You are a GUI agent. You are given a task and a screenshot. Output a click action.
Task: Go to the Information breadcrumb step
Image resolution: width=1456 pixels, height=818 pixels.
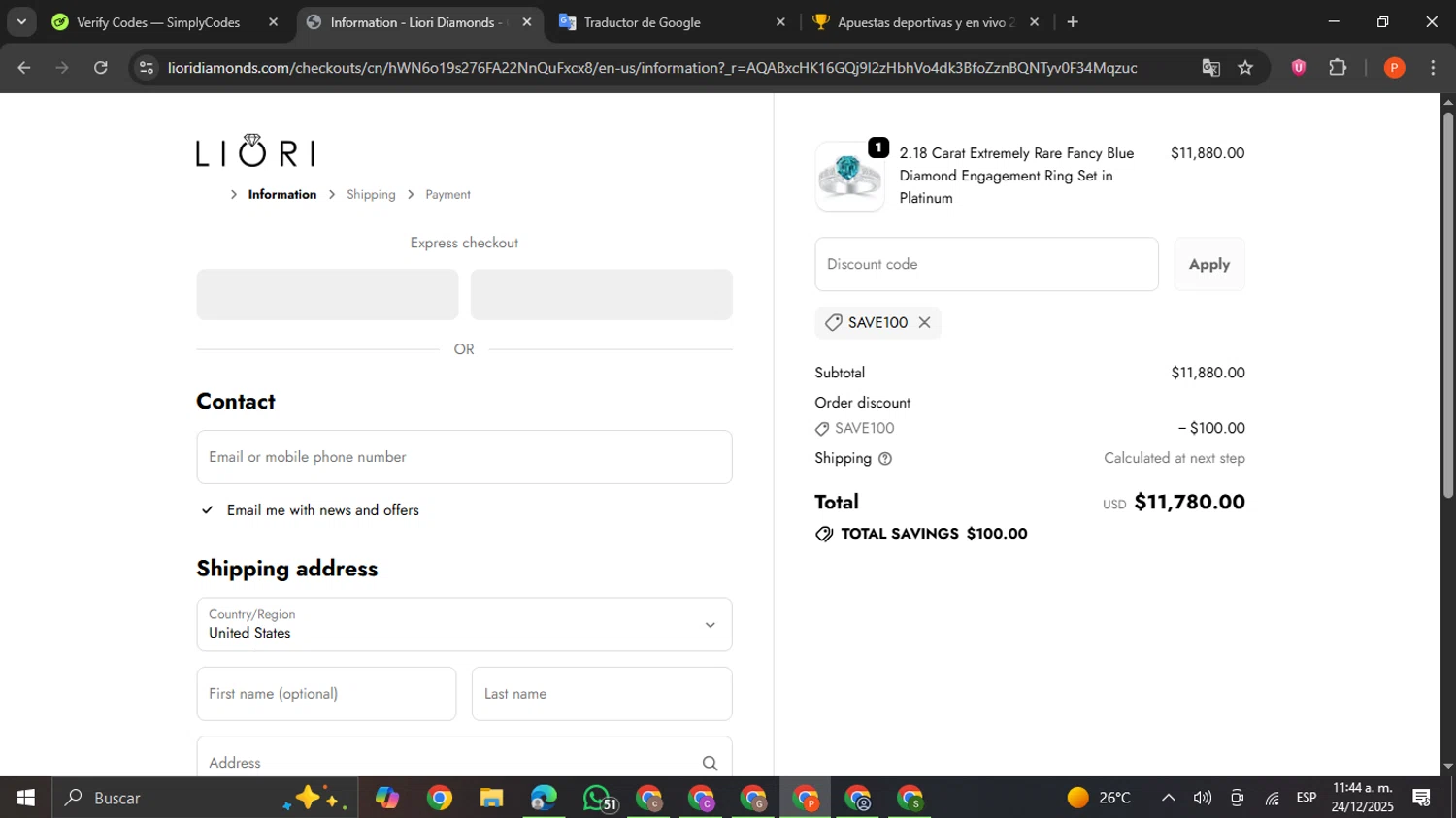(x=281, y=195)
